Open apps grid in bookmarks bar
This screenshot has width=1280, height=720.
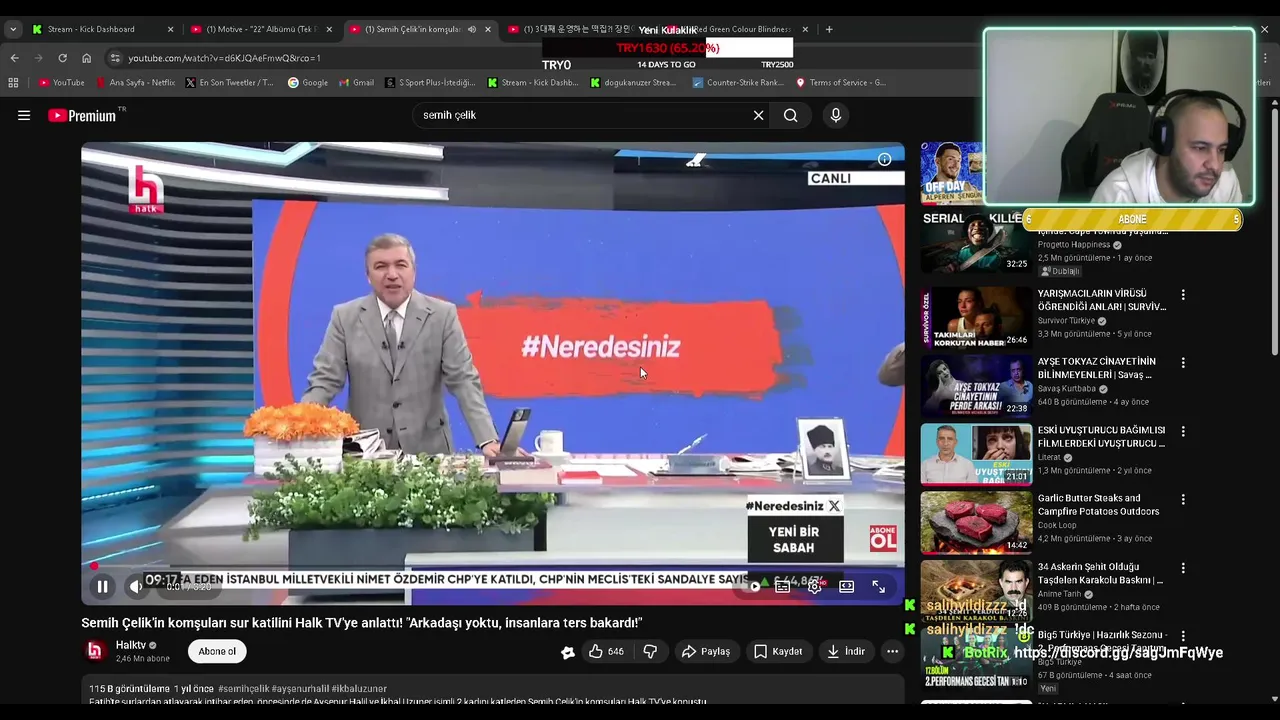15,83
